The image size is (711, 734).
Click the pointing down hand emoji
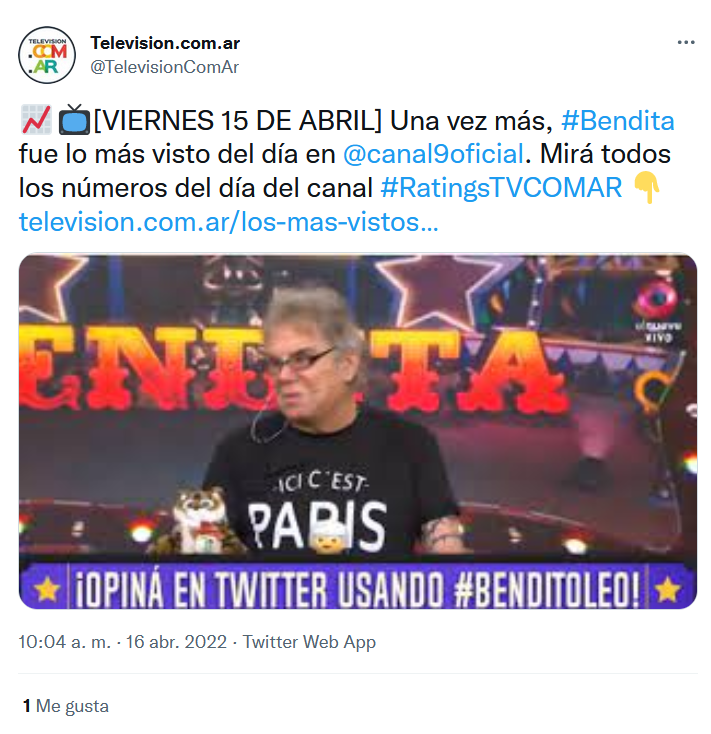tap(646, 187)
